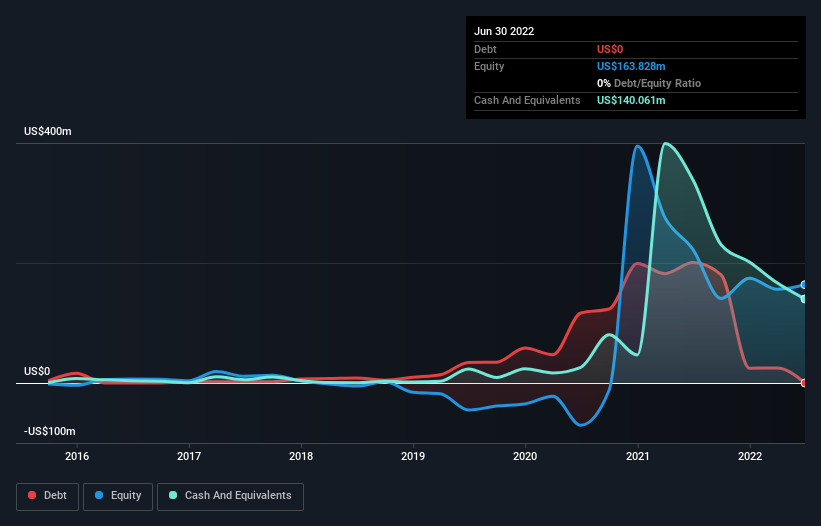The height and width of the screenshot is (526, 821).
Task: Select the 2021 x-axis label
Action: [x=638, y=456]
